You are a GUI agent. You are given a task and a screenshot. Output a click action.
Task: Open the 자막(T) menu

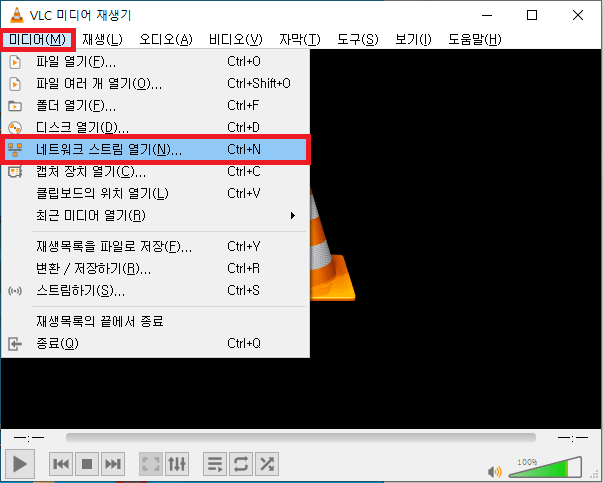click(300, 40)
